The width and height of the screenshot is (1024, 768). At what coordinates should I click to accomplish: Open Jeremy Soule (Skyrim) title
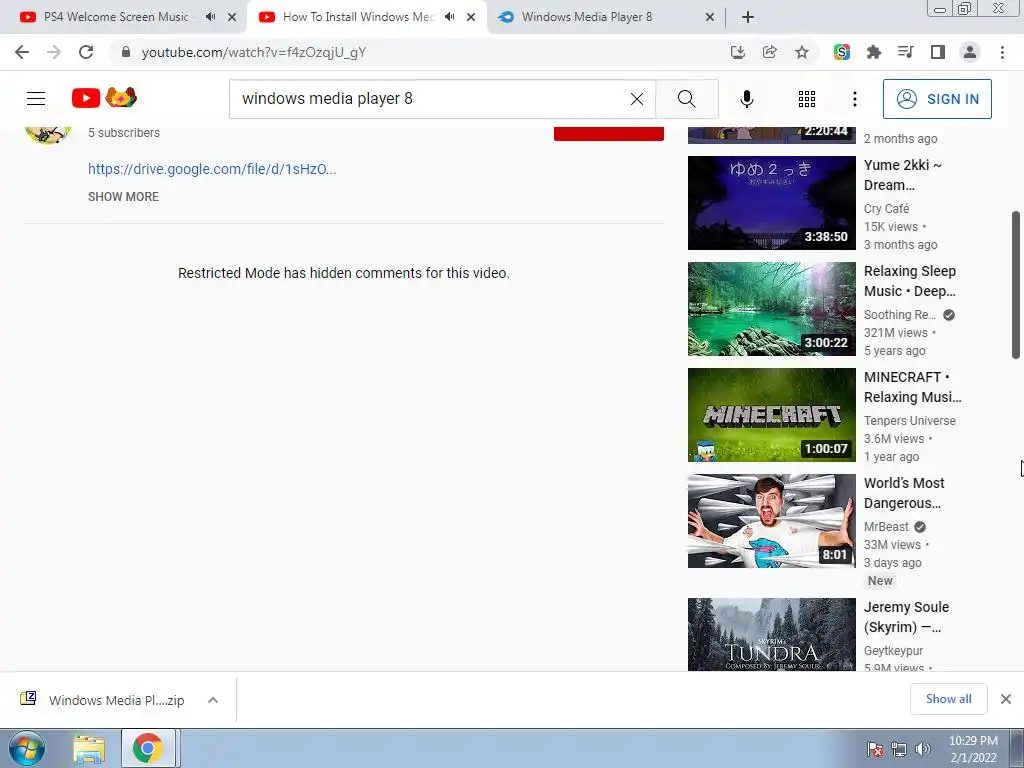coord(906,616)
